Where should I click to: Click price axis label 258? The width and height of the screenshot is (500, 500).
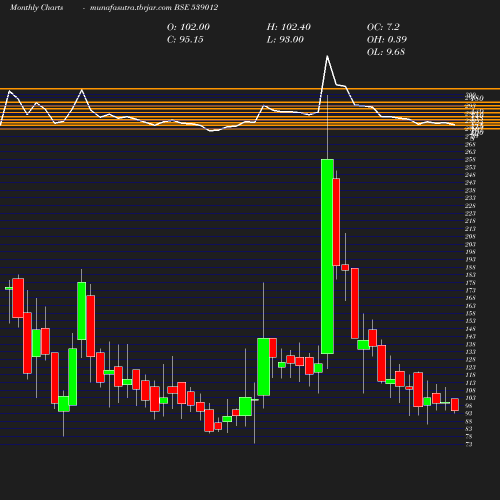pyautogui.click(x=470, y=160)
